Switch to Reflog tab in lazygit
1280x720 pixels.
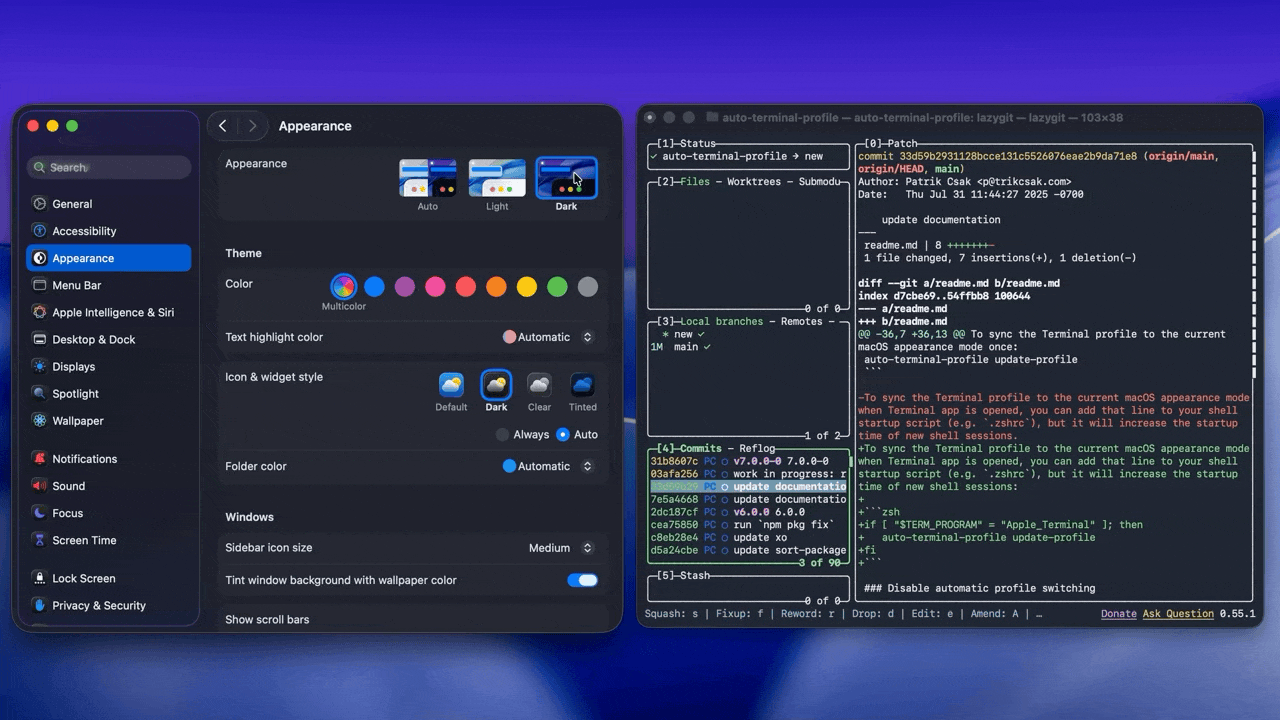coord(757,449)
